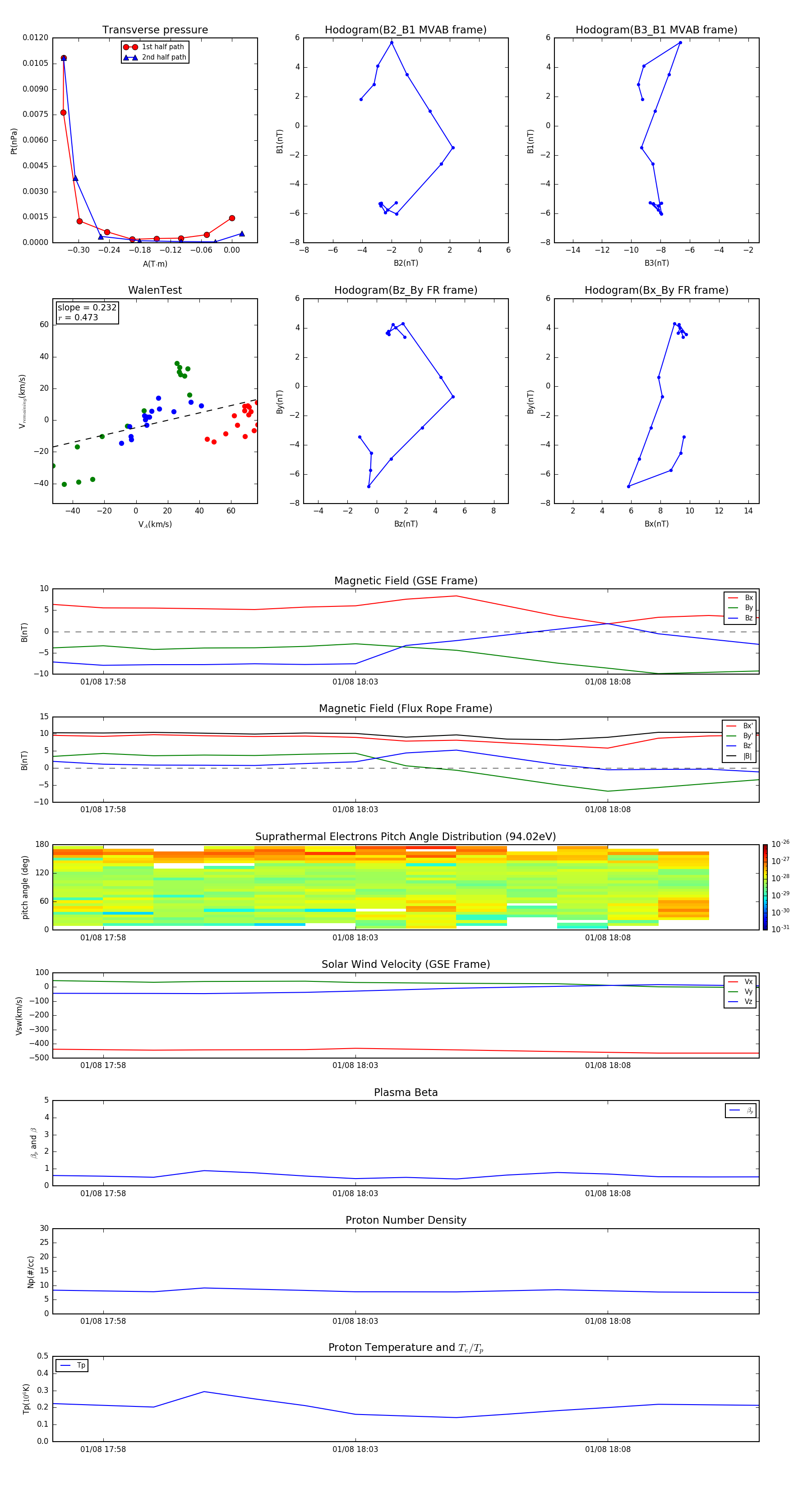This screenshot has width=812, height=1489.
Task: Click the '10^-26' colorbar tick label
Action: (780, 844)
